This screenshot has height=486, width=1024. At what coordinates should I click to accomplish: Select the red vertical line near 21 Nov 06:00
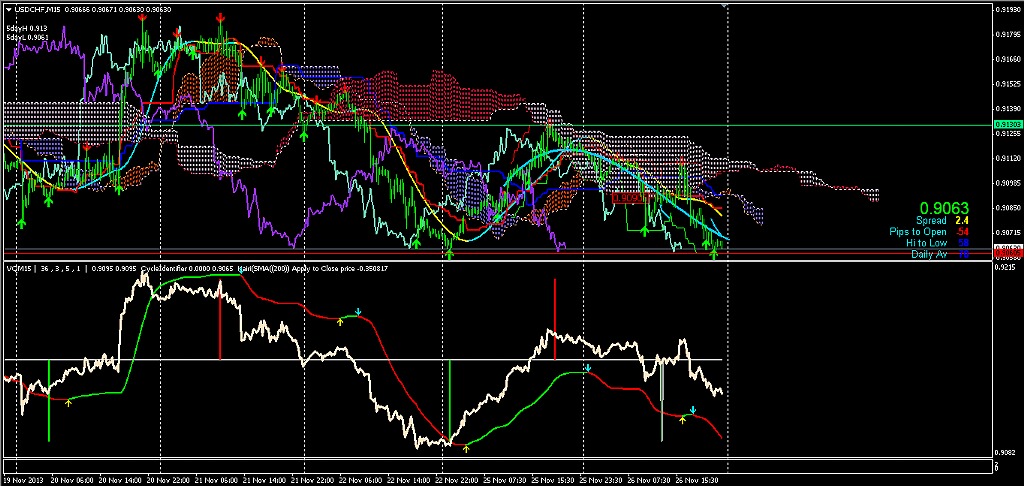pyautogui.click(x=220, y=320)
